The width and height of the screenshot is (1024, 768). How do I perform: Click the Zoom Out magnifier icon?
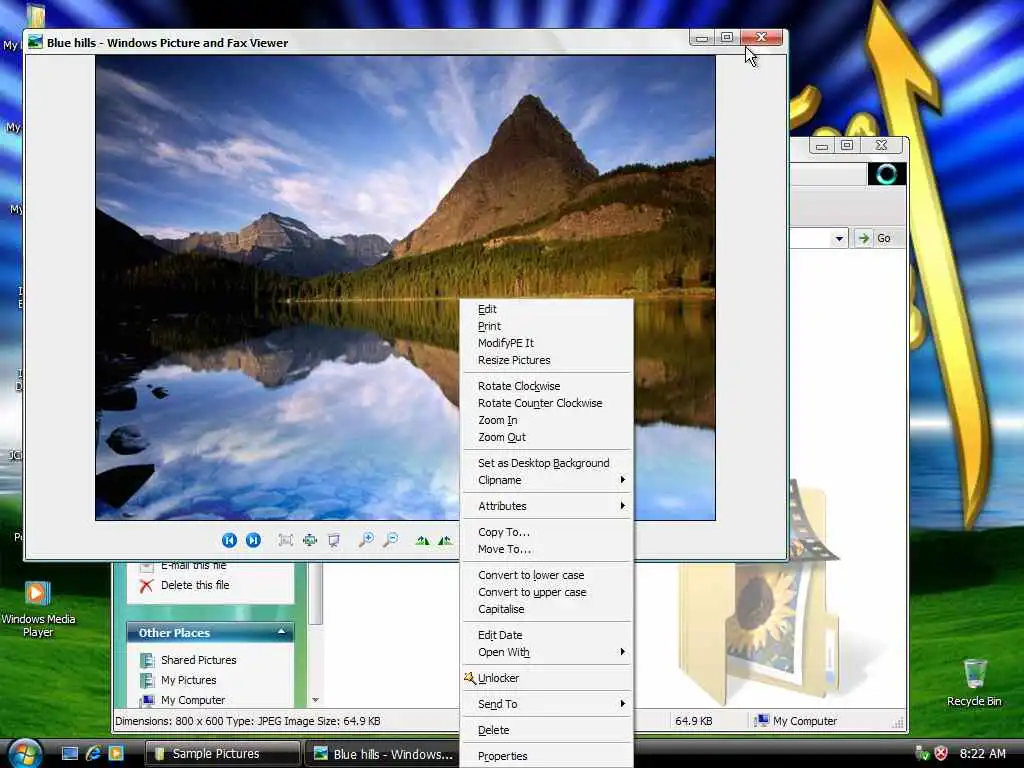pyautogui.click(x=391, y=539)
